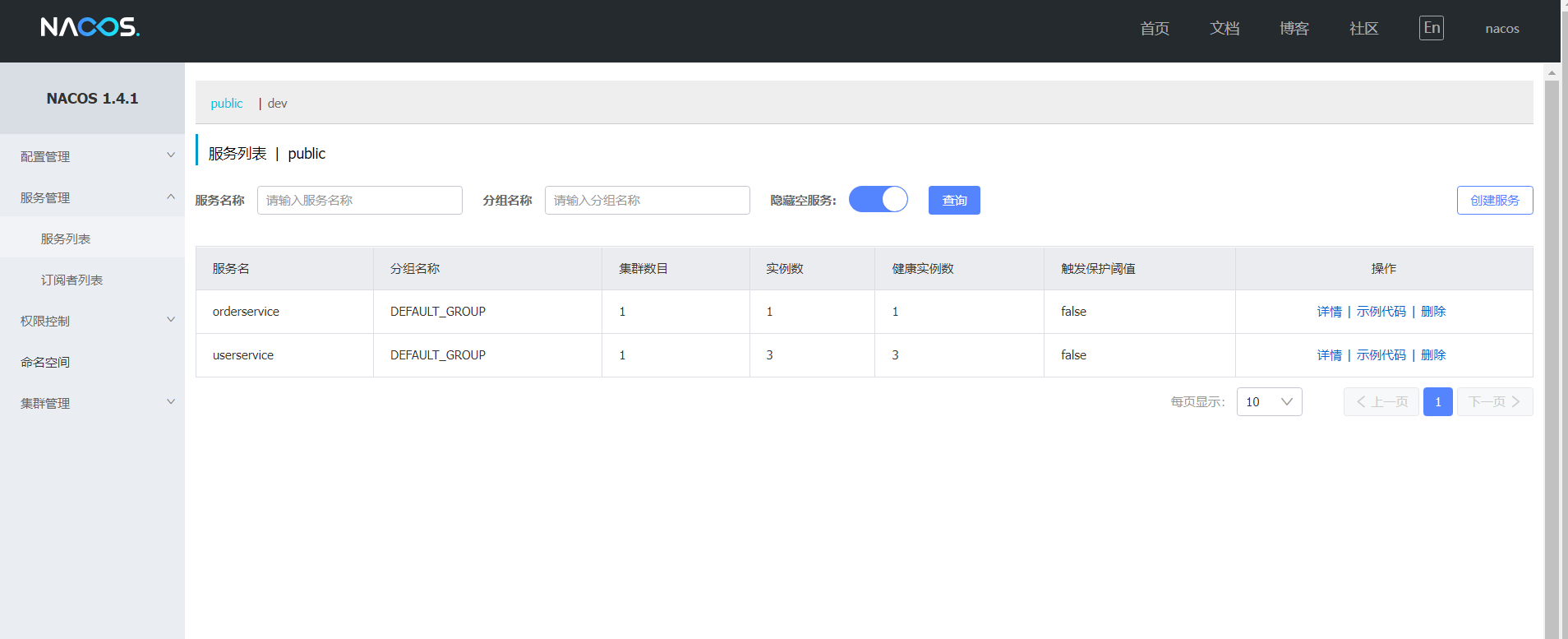This screenshot has width=1568, height=639.
Task: Open 社区 in top navigation
Action: [1364, 28]
